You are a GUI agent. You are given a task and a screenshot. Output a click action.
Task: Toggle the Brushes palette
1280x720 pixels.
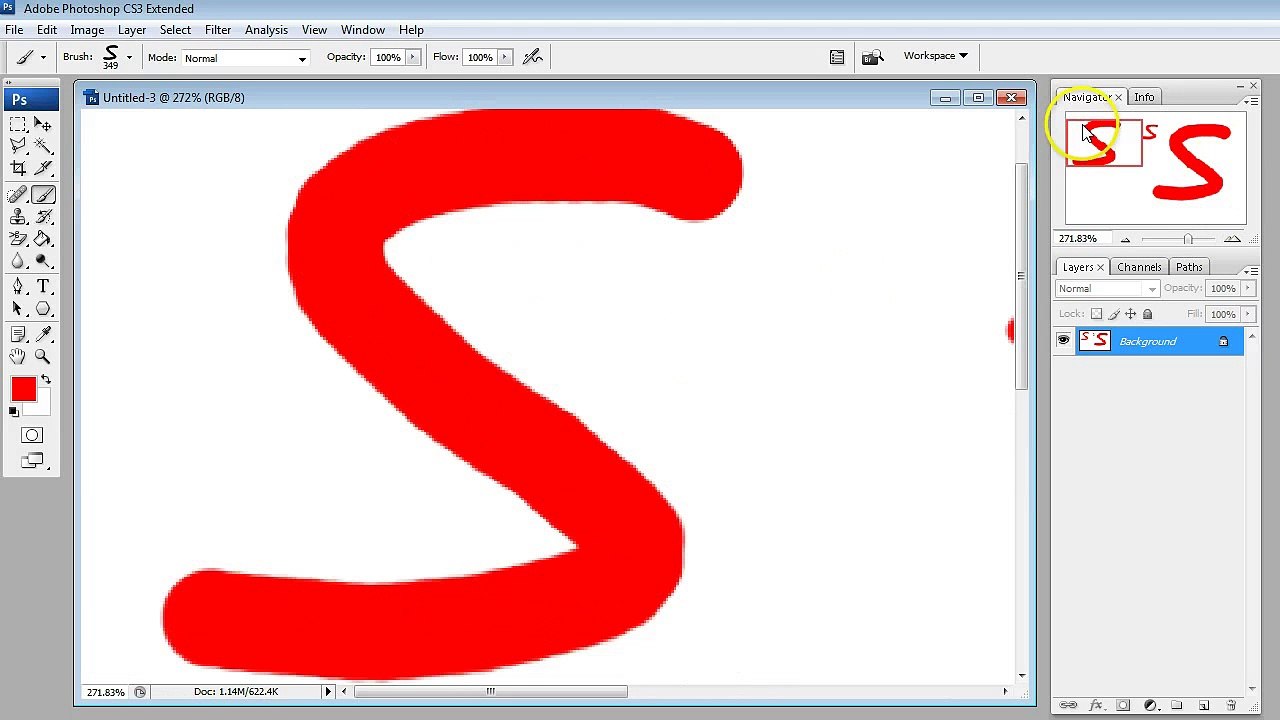837,57
